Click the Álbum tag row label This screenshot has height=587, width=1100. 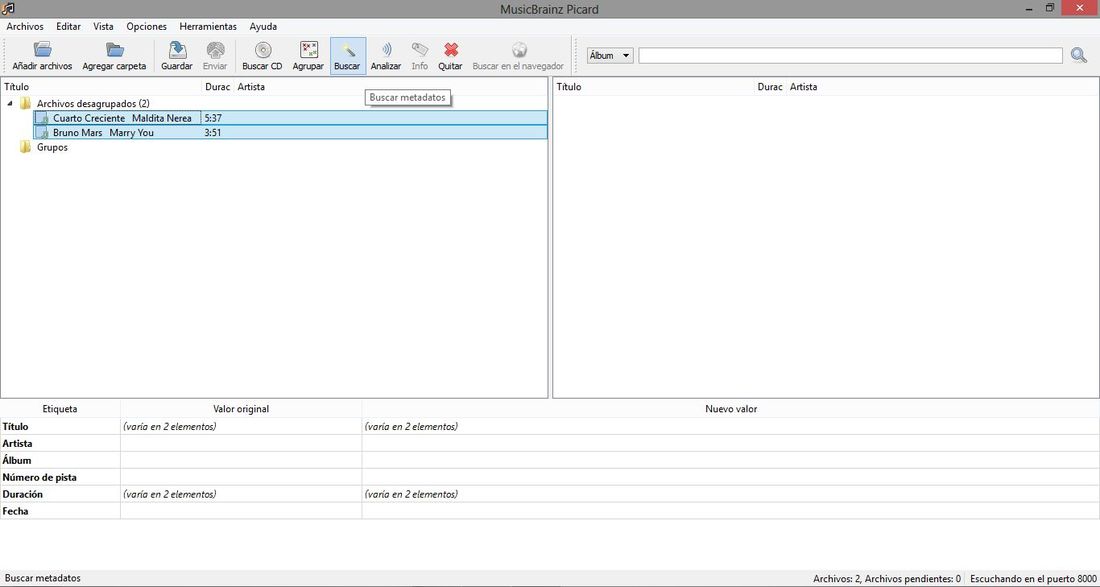17,460
